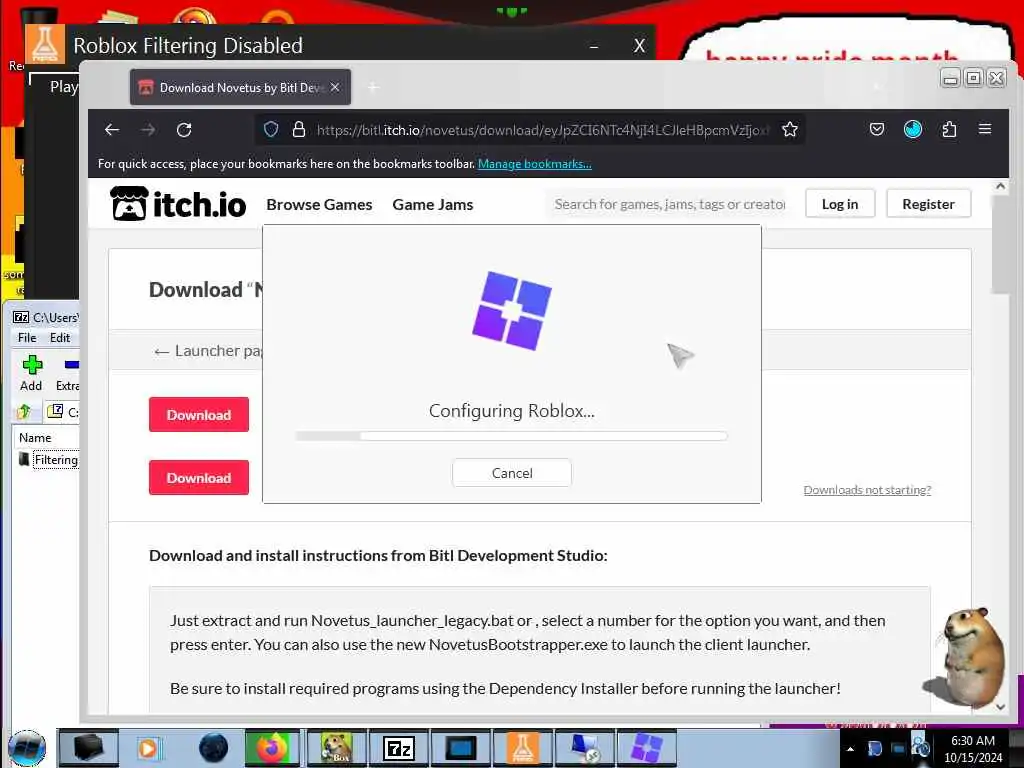Close the Download Novetus tab
This screenshot has width=1024, height=768.
pos(335,87)
